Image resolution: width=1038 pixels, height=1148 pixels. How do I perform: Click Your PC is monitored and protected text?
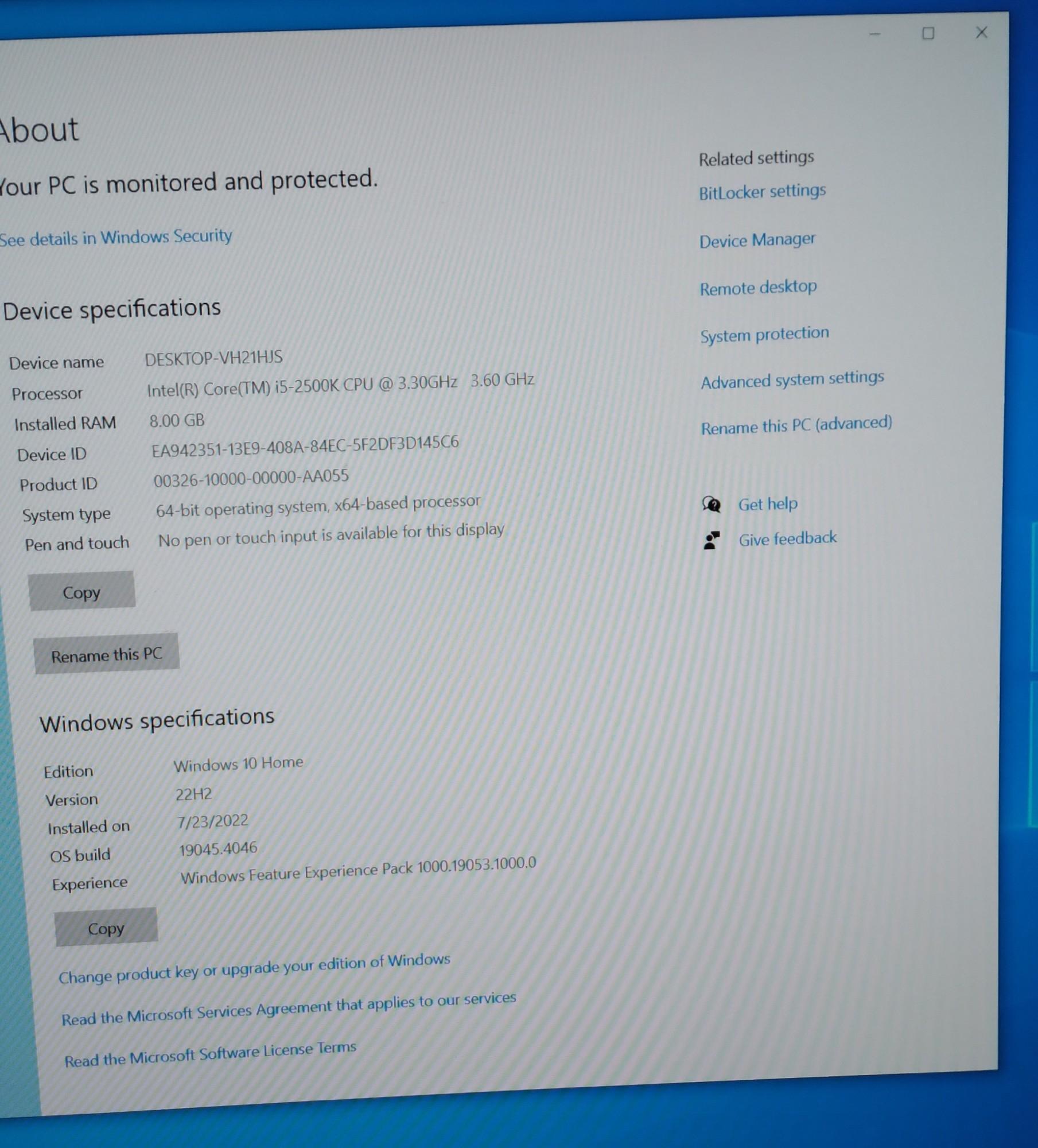coord(189,183)
